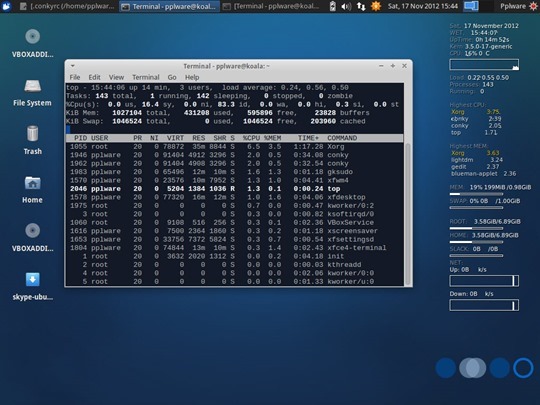540x405 pixels.
Task: Click the kworker/u:0 process row
Action: 235,281
